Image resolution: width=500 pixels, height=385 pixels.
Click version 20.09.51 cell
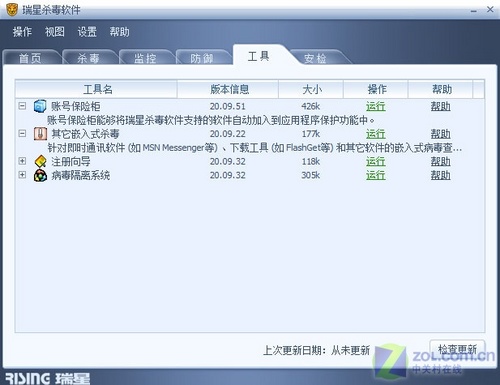228,106
